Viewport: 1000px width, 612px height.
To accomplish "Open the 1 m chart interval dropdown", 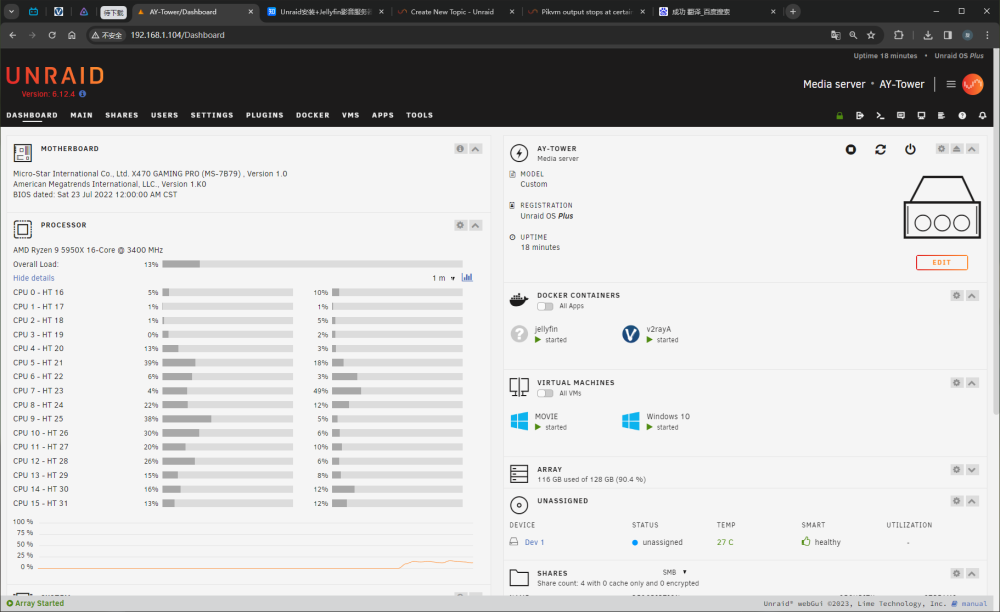I will point(444,278).
